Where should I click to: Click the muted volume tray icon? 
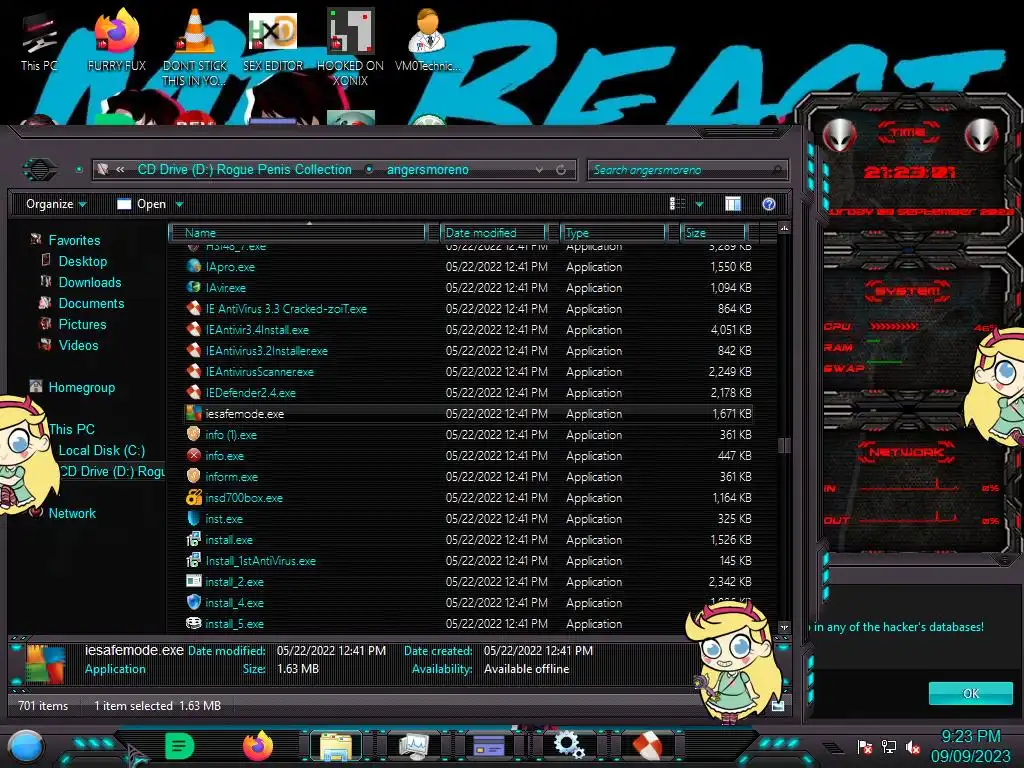pos(912,747)
